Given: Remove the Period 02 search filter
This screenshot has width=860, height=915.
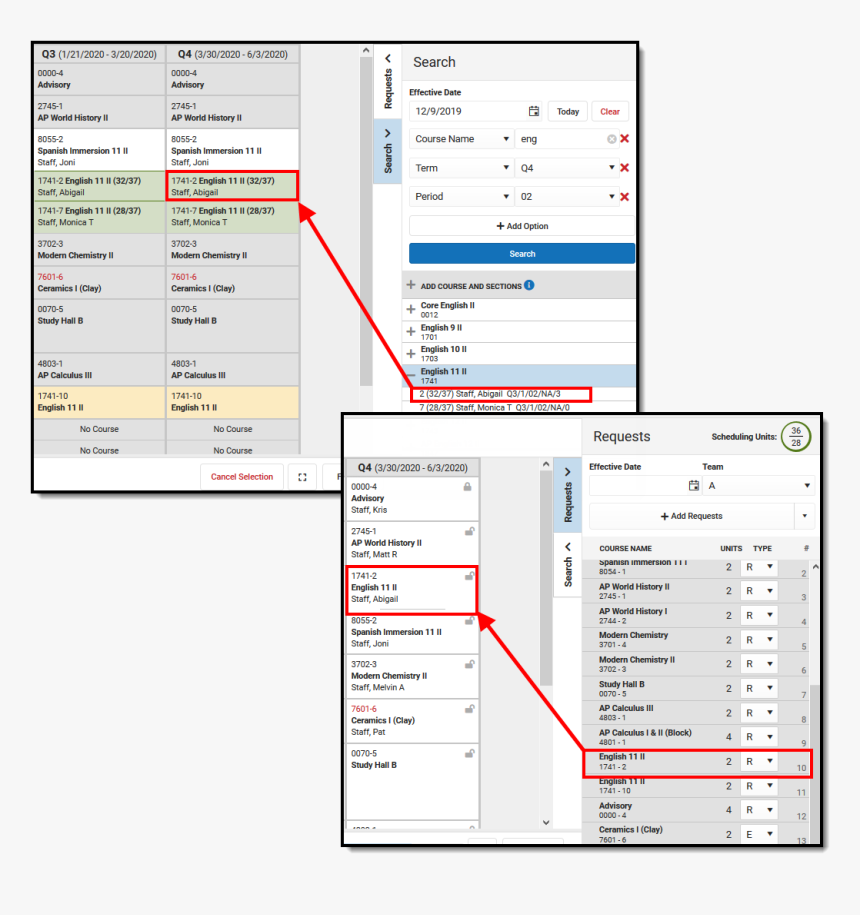Looking at the screenshot, I should click(x=625, y=197).
